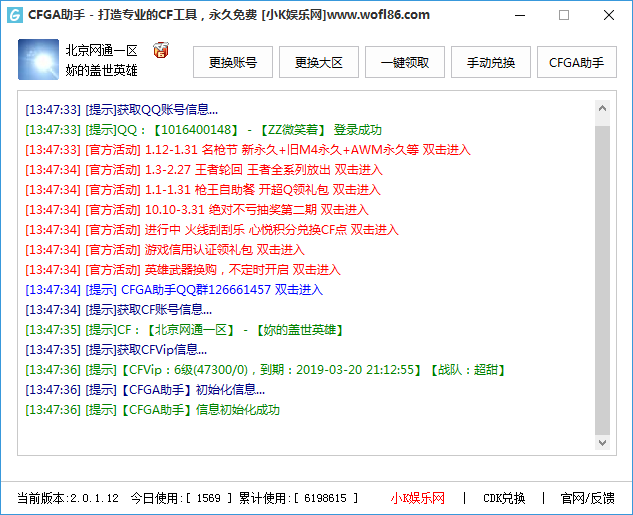The width and height of the screenshot is (633, 515).
Task: Select the CF 北京网通一区 account log line
Action: coord(184,330)
